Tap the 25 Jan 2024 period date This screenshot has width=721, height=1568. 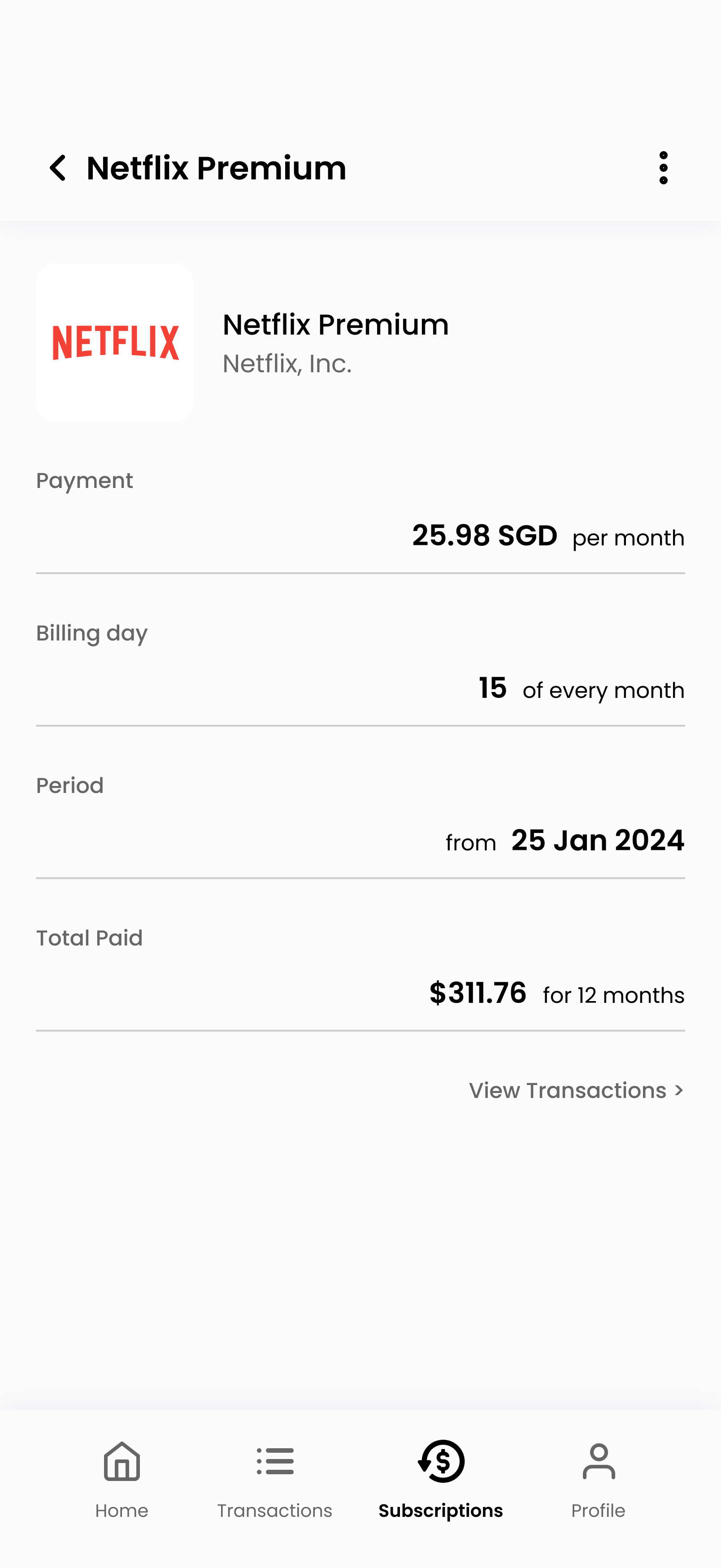(598, 841)
